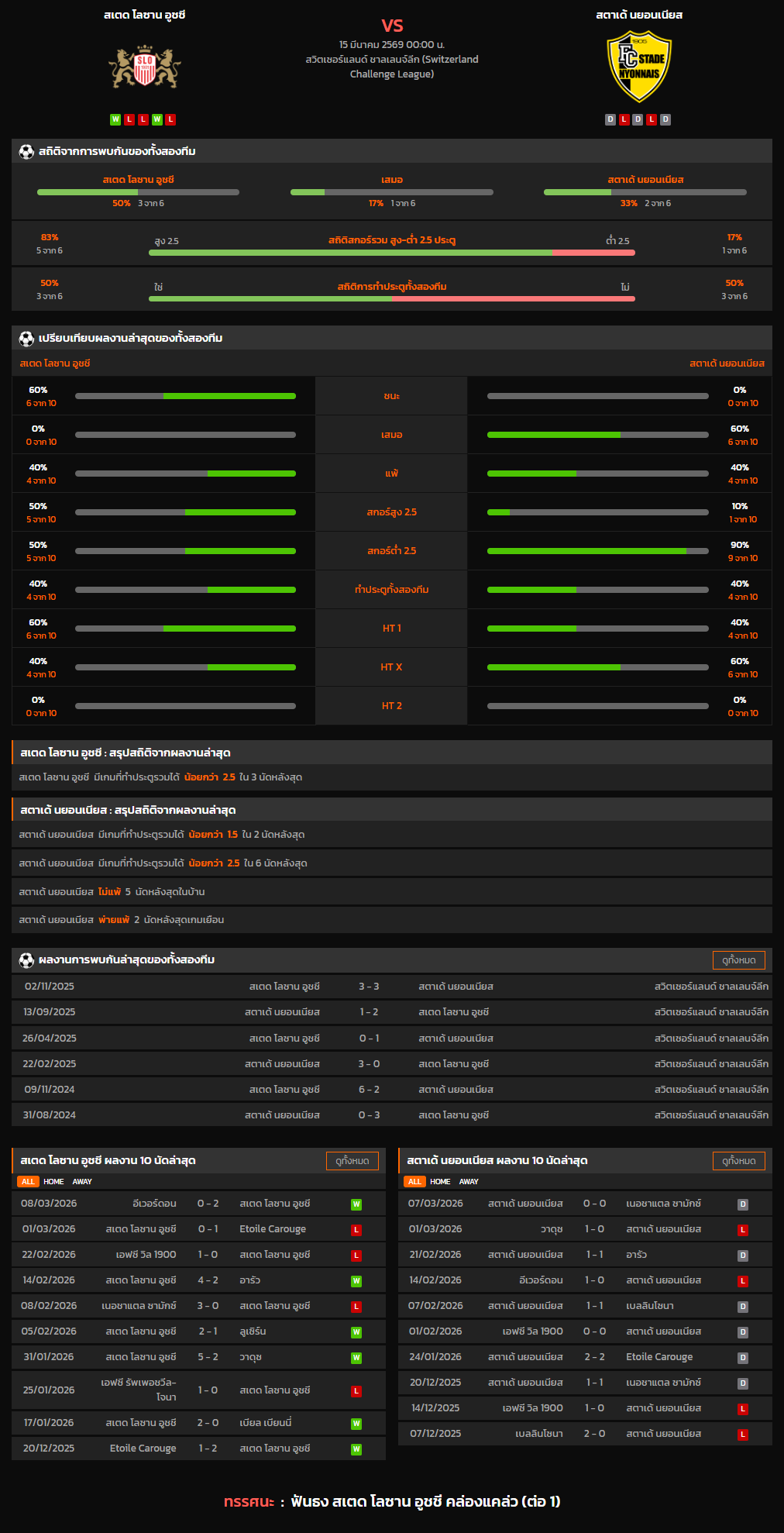
Task: Select AWAY filter in Lausanne Ouchy results
Action: (x=82, y=1182)
